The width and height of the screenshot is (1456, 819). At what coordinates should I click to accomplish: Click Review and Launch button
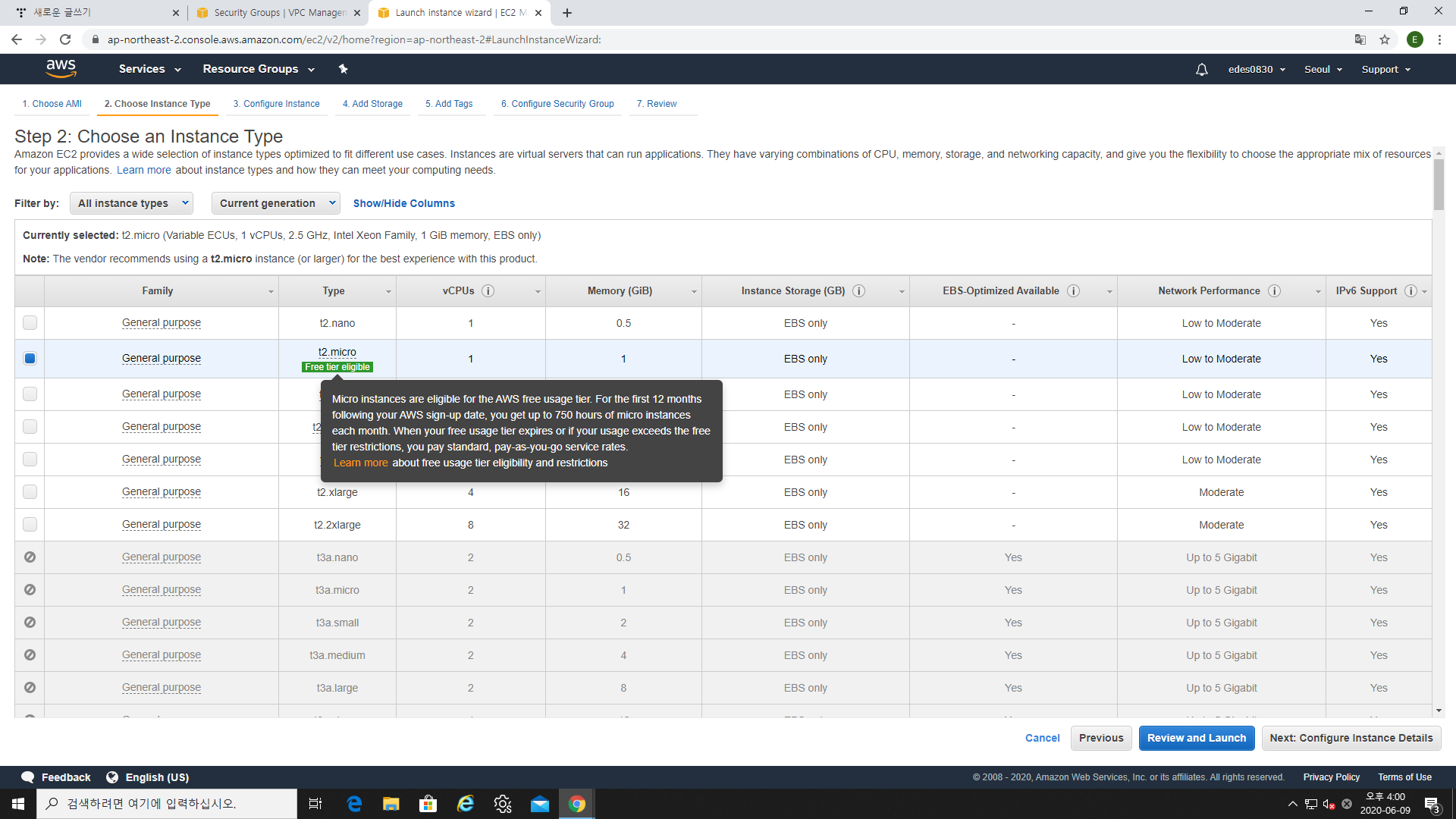tap(1197, 738)
